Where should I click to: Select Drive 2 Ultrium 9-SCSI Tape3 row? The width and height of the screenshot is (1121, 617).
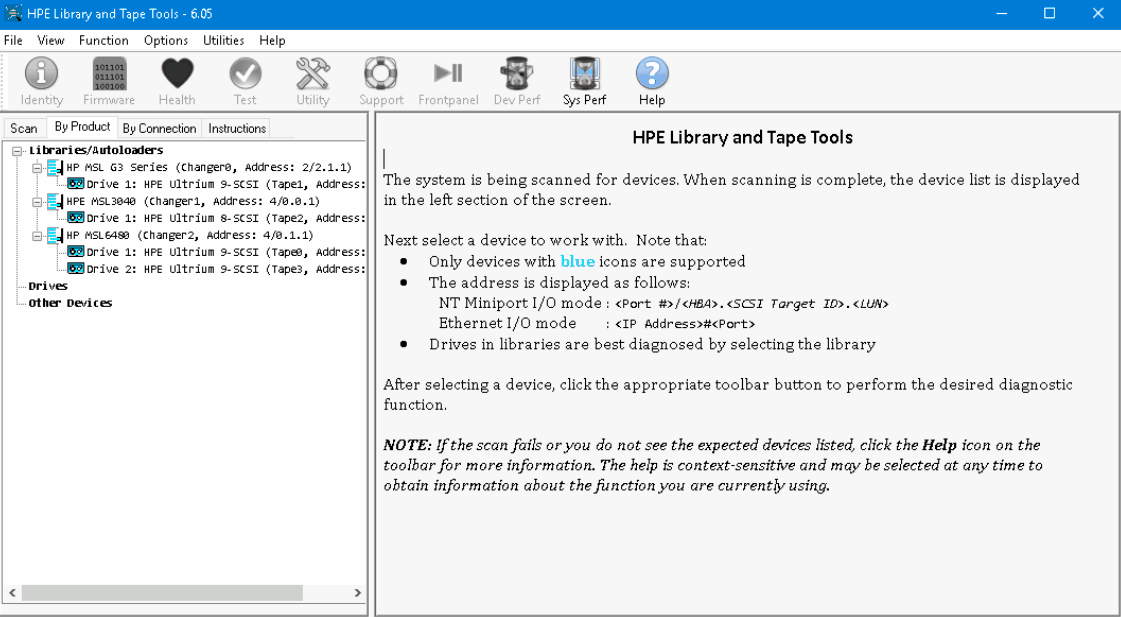[x=226, y=269]
